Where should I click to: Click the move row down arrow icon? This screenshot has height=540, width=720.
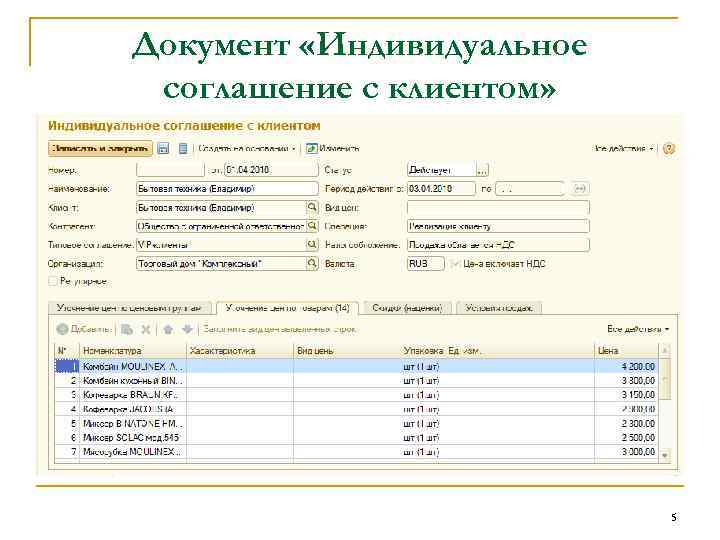pos(187,329)
